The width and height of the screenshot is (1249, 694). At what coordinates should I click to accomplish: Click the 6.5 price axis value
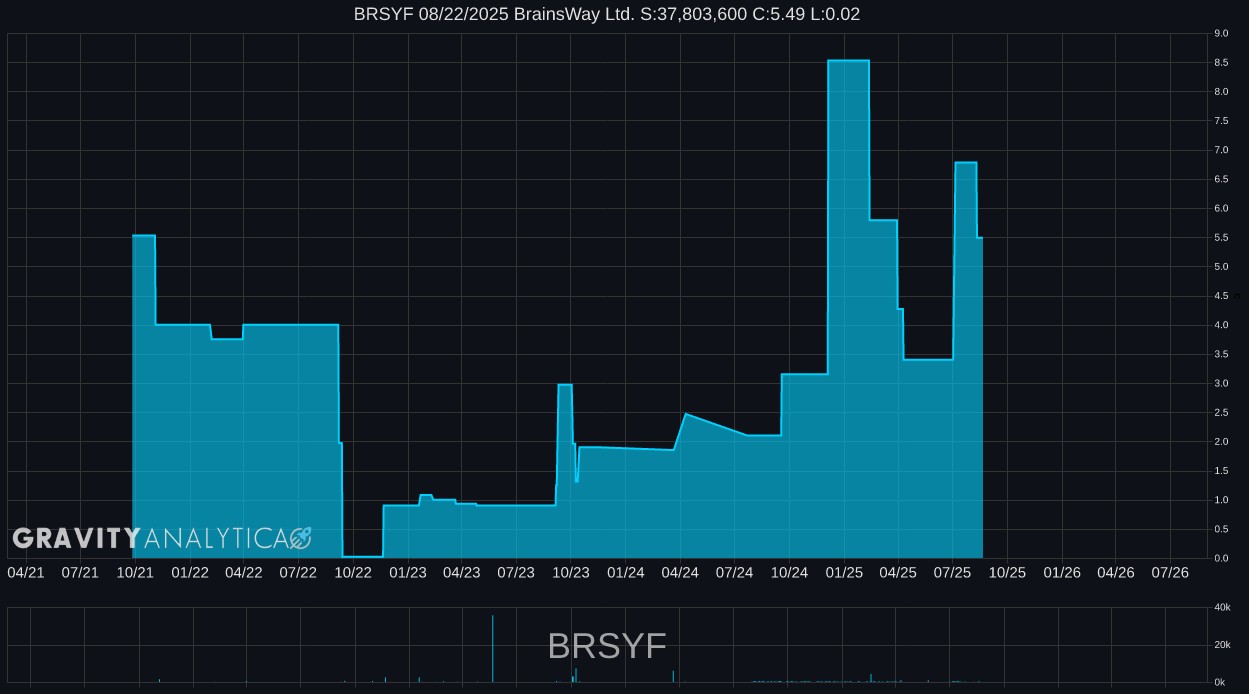click(1221, 179)
